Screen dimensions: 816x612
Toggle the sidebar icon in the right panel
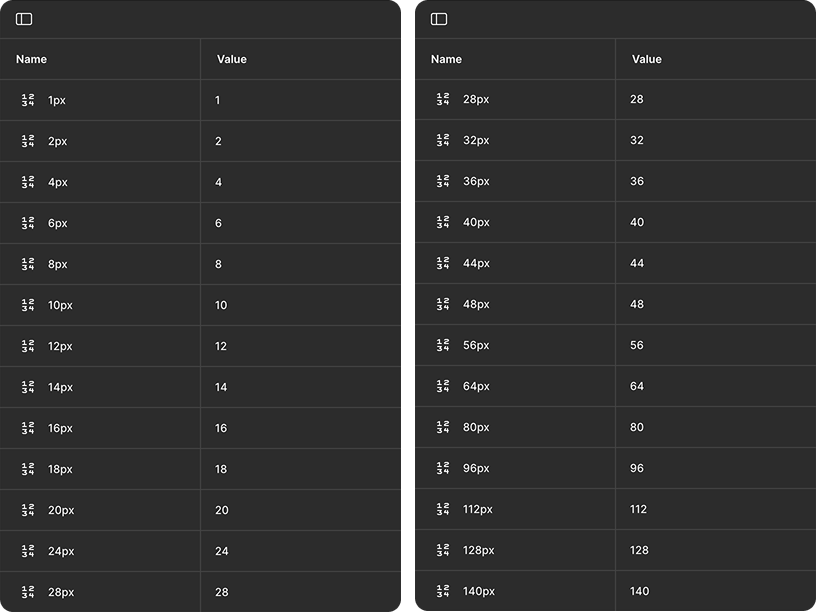[x=439, y=19]
